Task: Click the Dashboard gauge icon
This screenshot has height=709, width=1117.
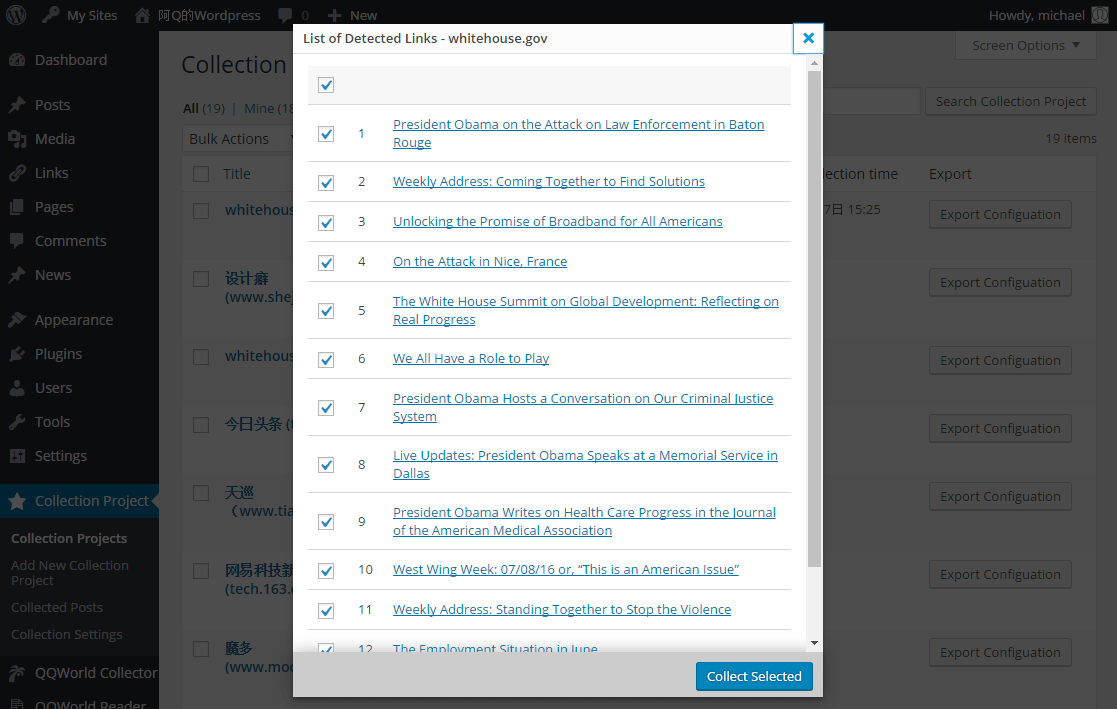Action: tap(17, 60)
